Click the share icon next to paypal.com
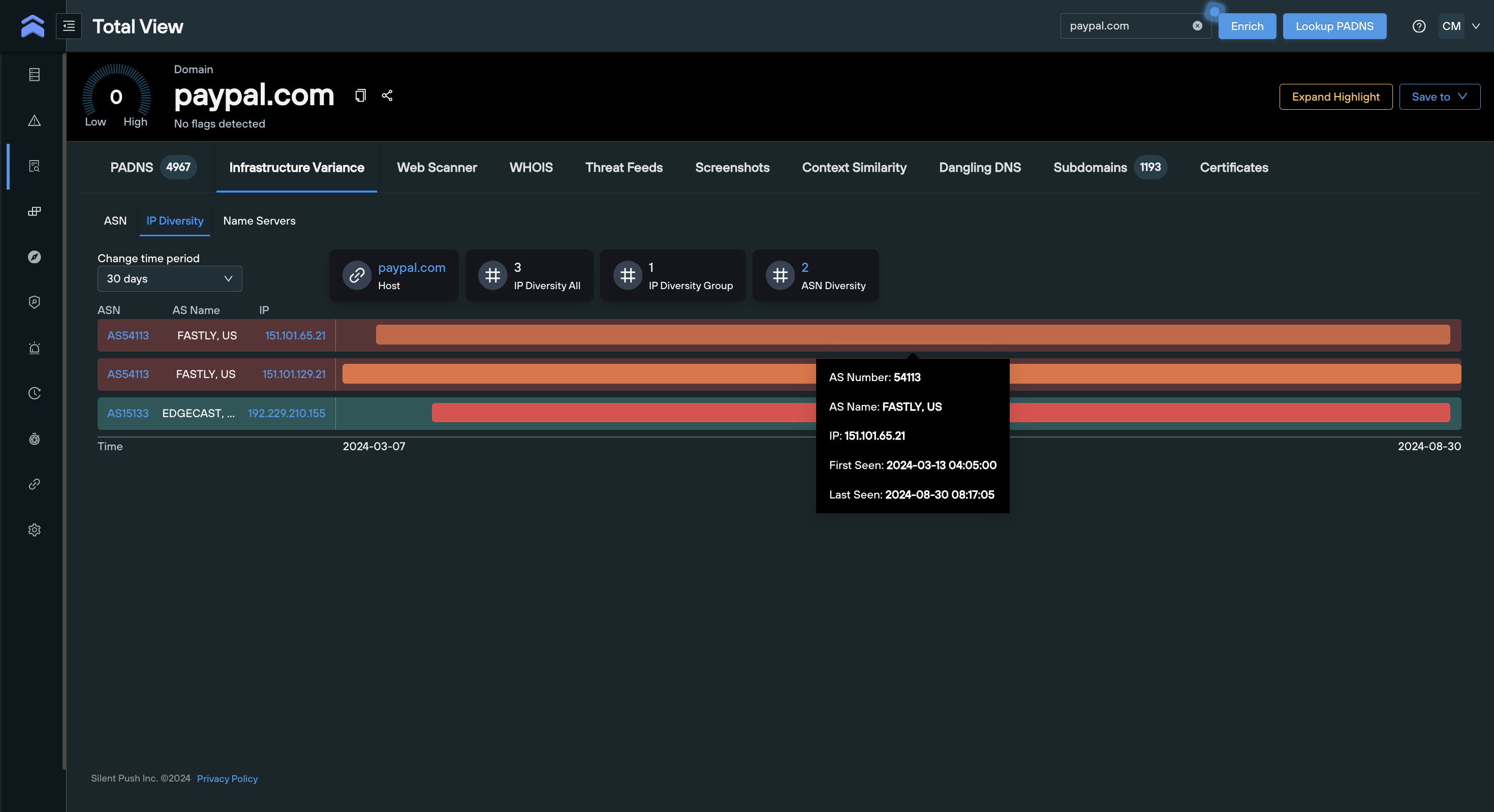Image resolution: width=1494 pixels, height=812 pixels. [x=387, y=96]
